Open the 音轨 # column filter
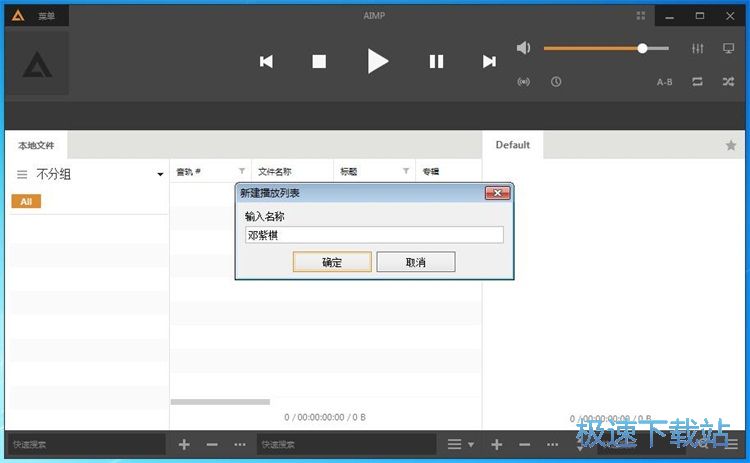This screenshot has width=750, height=463. click(241, 171)
